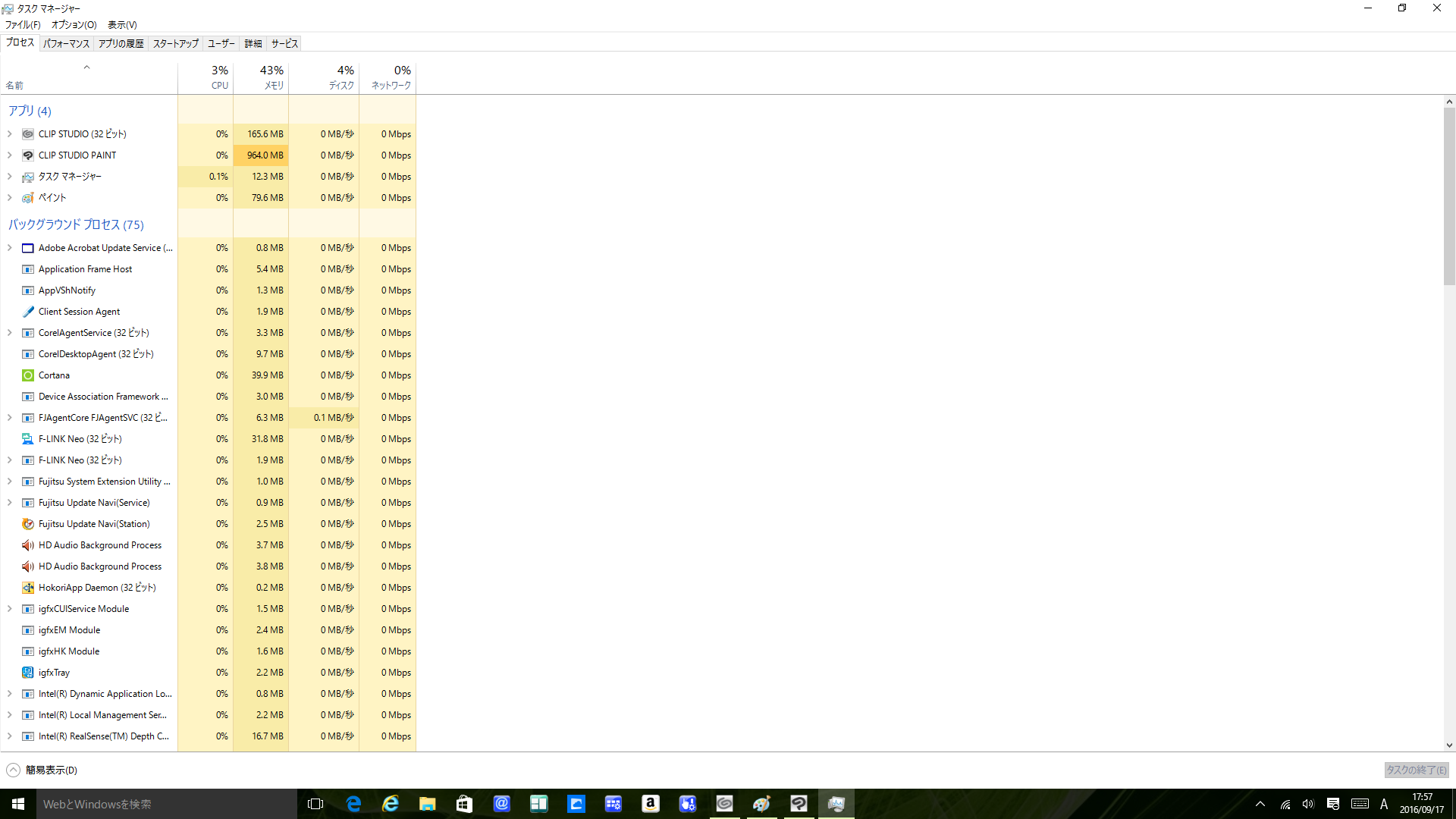Screen dimensions: 1456x819
Task: Select the igfxTray process icon
Action: point(28,673)
